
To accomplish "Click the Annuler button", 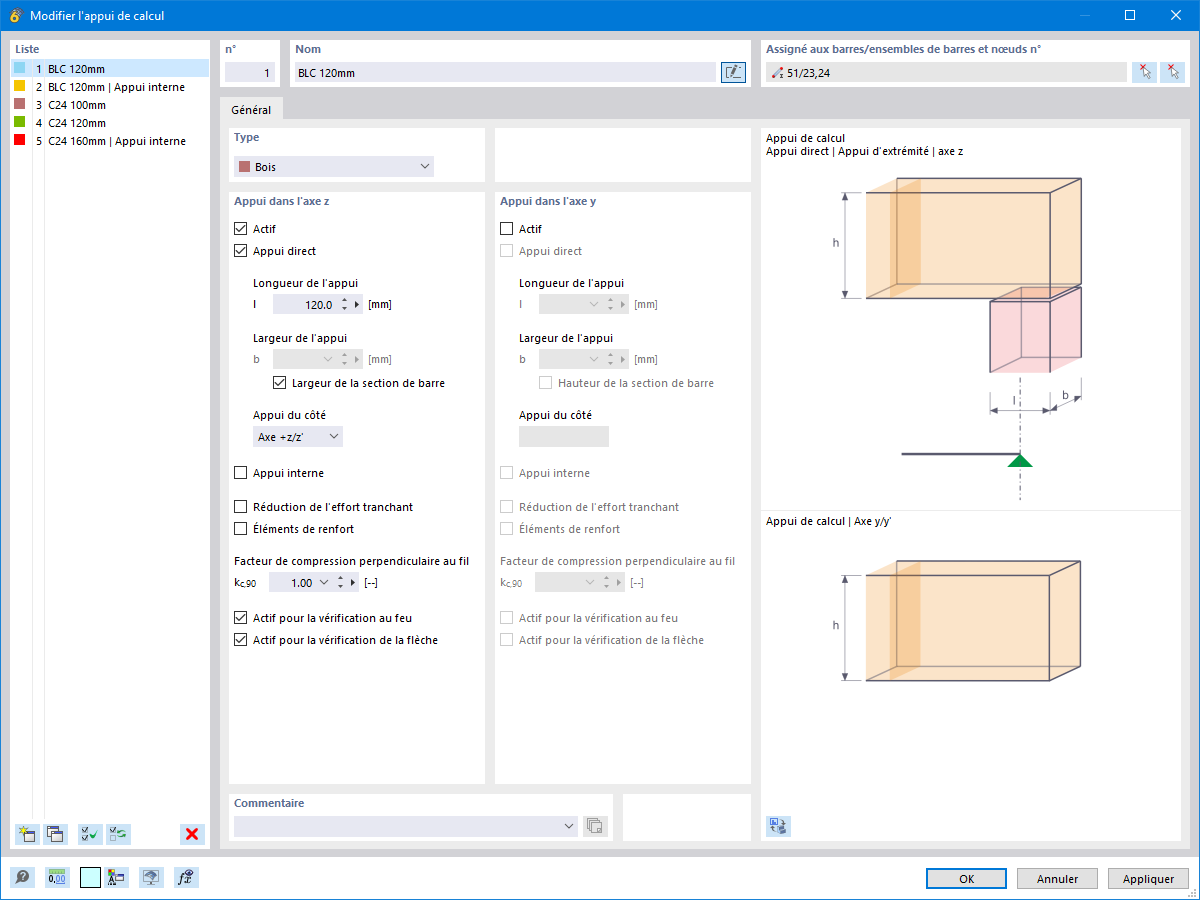I will (x=1057, y=879).
